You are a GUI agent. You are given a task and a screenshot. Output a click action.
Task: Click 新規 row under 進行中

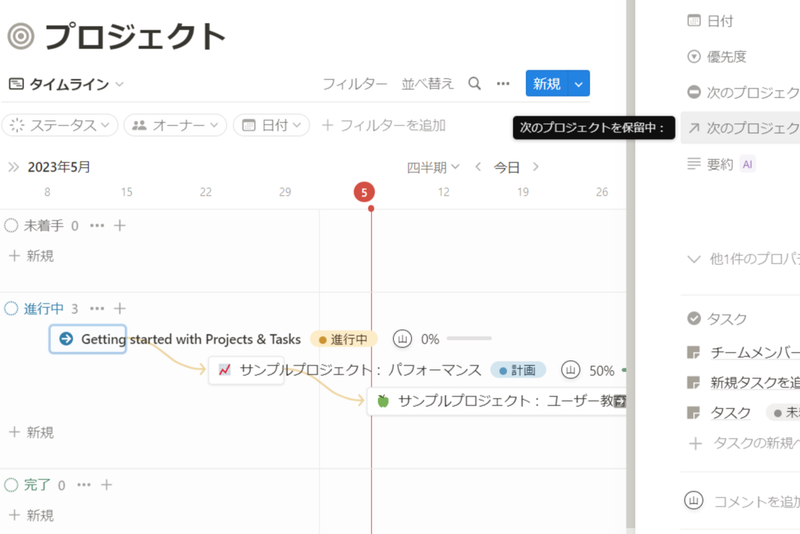pyautogui.click(x=32, y=433)
